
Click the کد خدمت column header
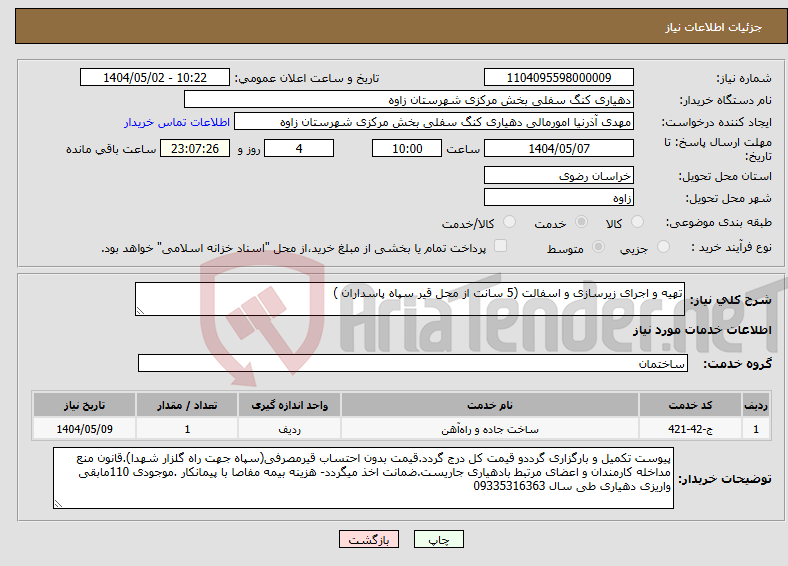point(691,405)
